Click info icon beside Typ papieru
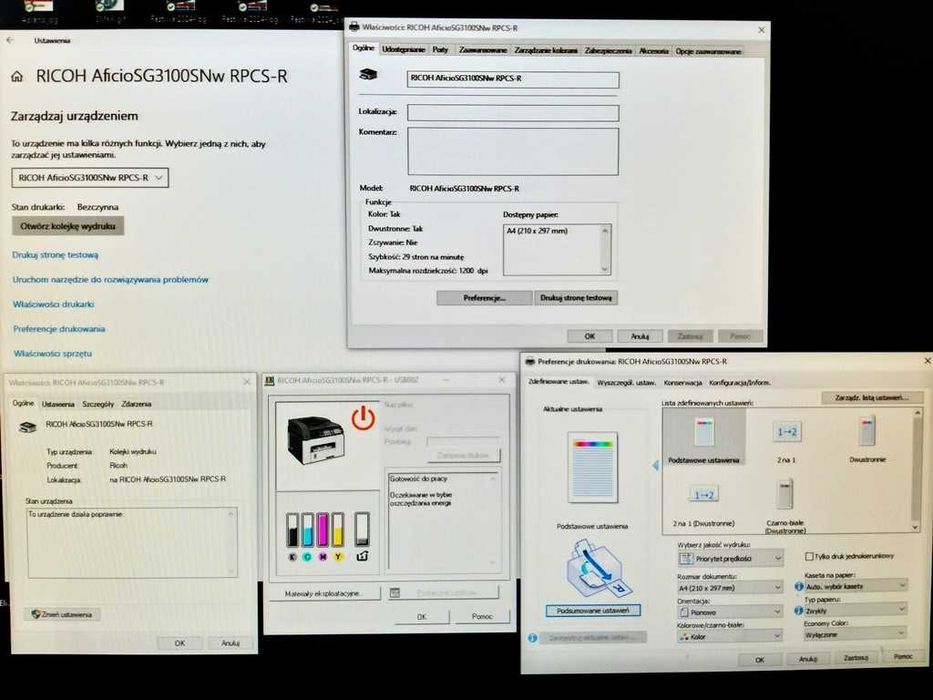The height and width of the screenshot is (700, 933). pyautogui.click(x=799, y=610)
